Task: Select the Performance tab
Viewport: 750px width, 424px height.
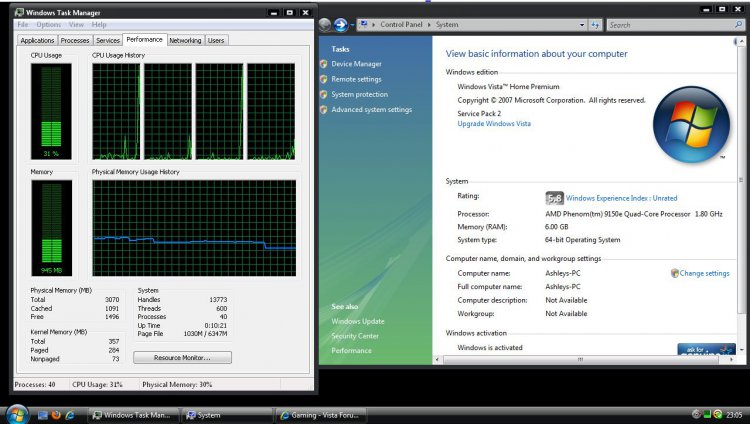Action: tap(144, 39)
